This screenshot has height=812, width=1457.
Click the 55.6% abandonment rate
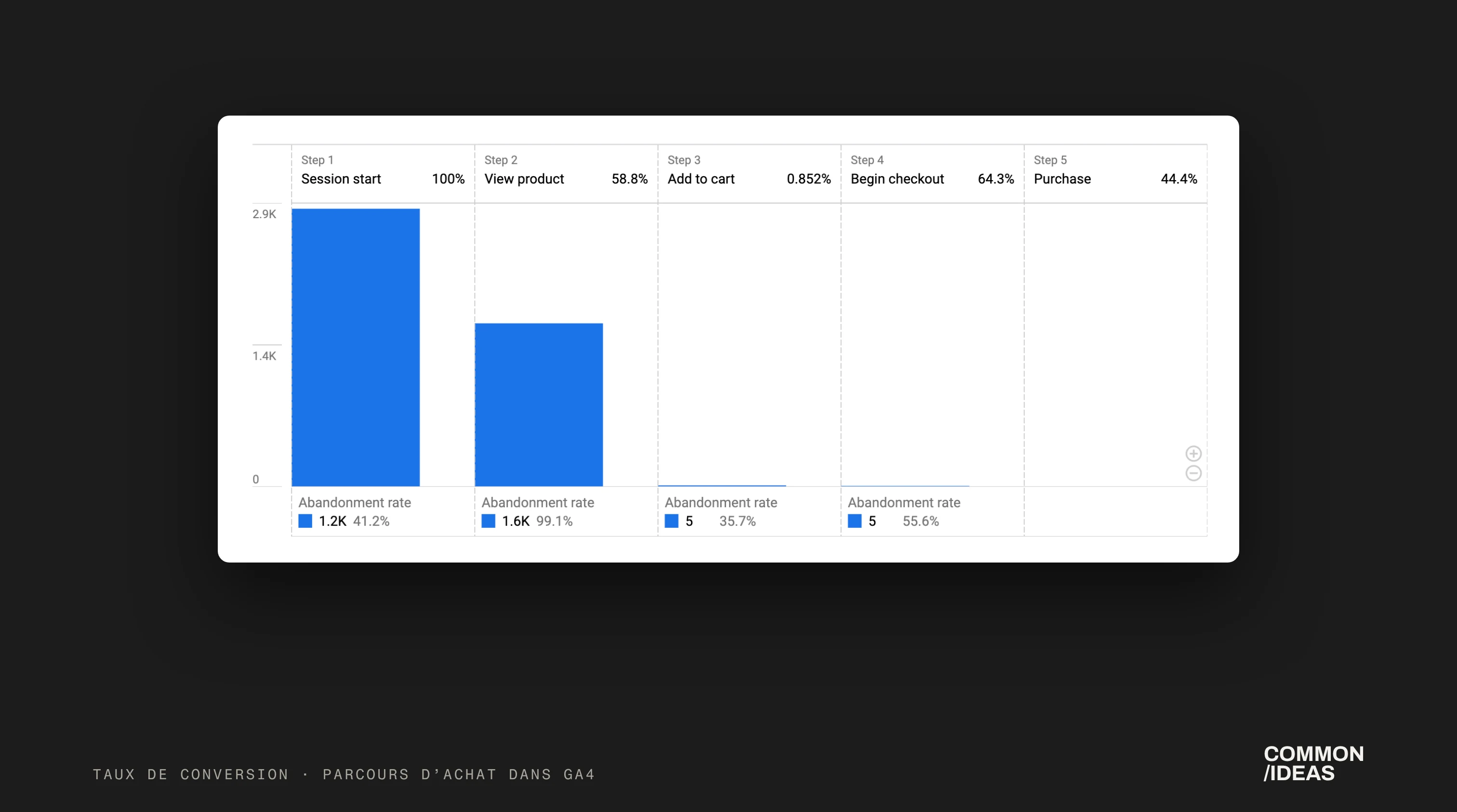[x=921, y=522]
